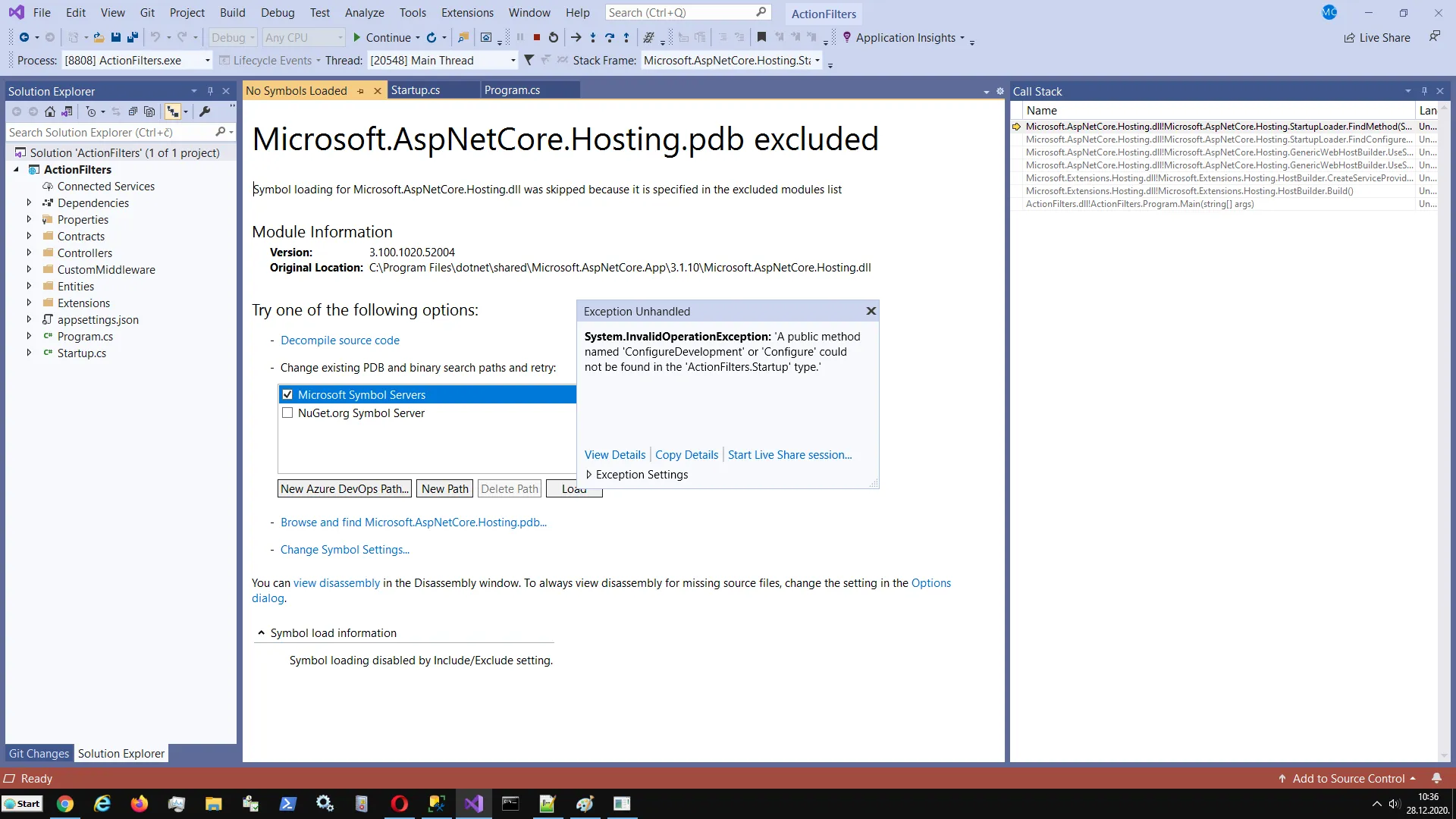Open Solution Explorer Properties wrench icon
The height and width of the screenshot is (819, 1456).
(204, 111)
